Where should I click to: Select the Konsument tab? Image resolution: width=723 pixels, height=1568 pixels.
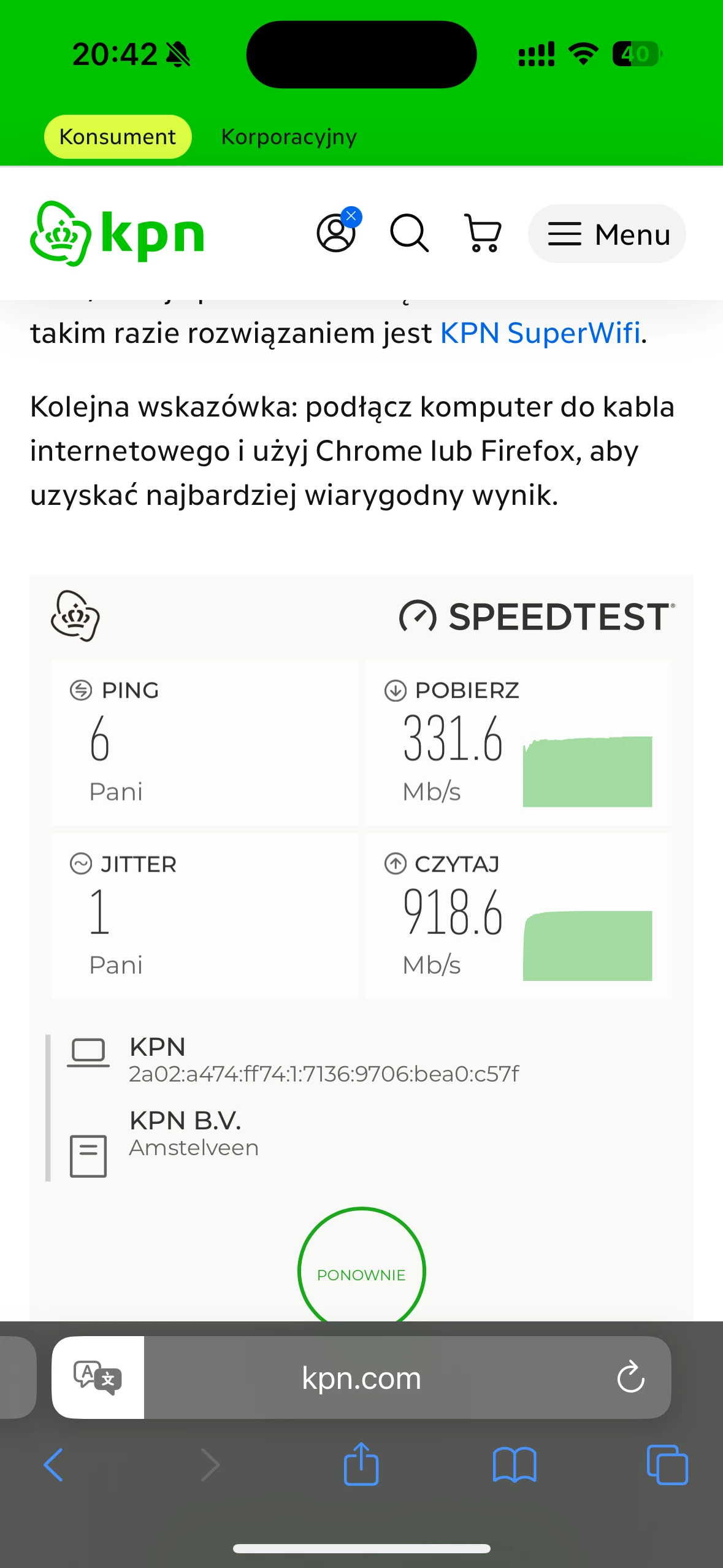tap(118, 137)
